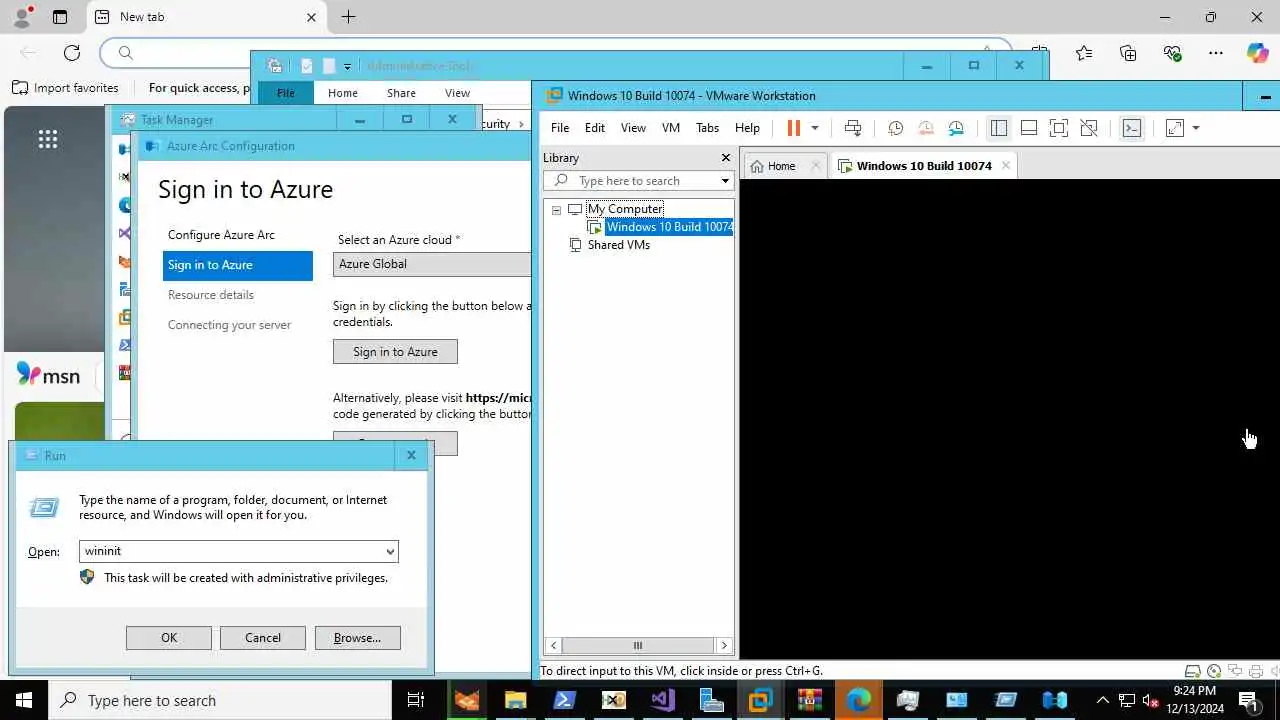Click the Edge favorites star icon
The image size is (1280, 720).
coord(1084,53)
